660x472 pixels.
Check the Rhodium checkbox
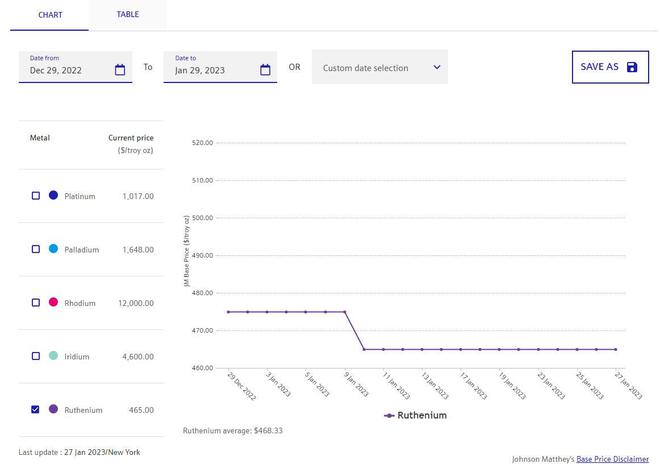click(x=36, y=302)
